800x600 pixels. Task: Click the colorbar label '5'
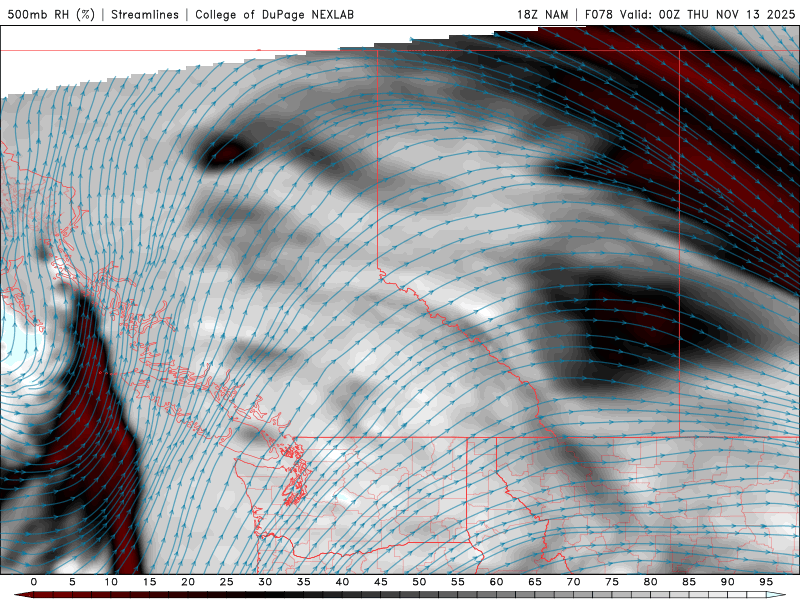[72, 582]
